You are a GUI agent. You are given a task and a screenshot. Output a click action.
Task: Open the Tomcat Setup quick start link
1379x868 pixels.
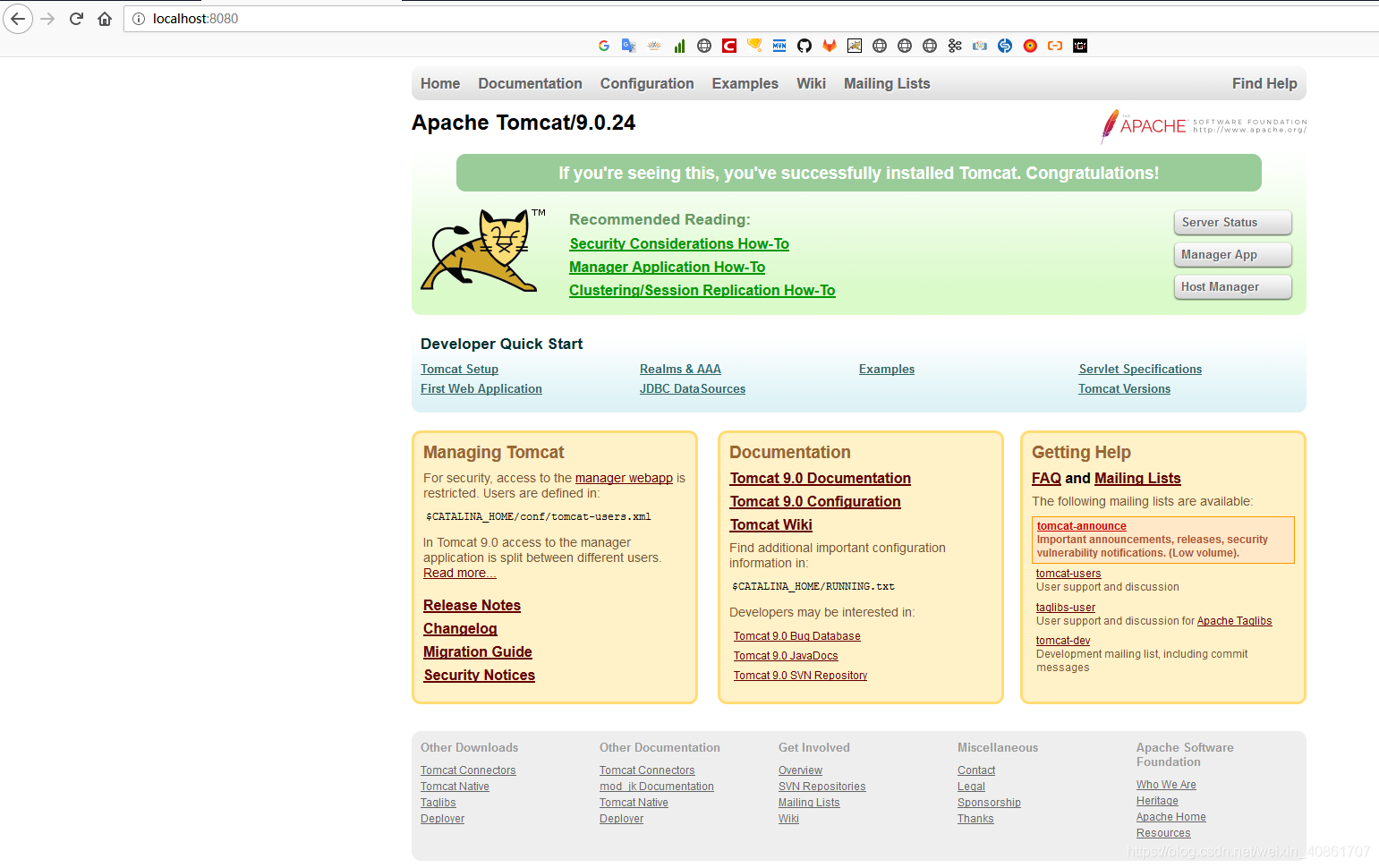click(459, 369)
